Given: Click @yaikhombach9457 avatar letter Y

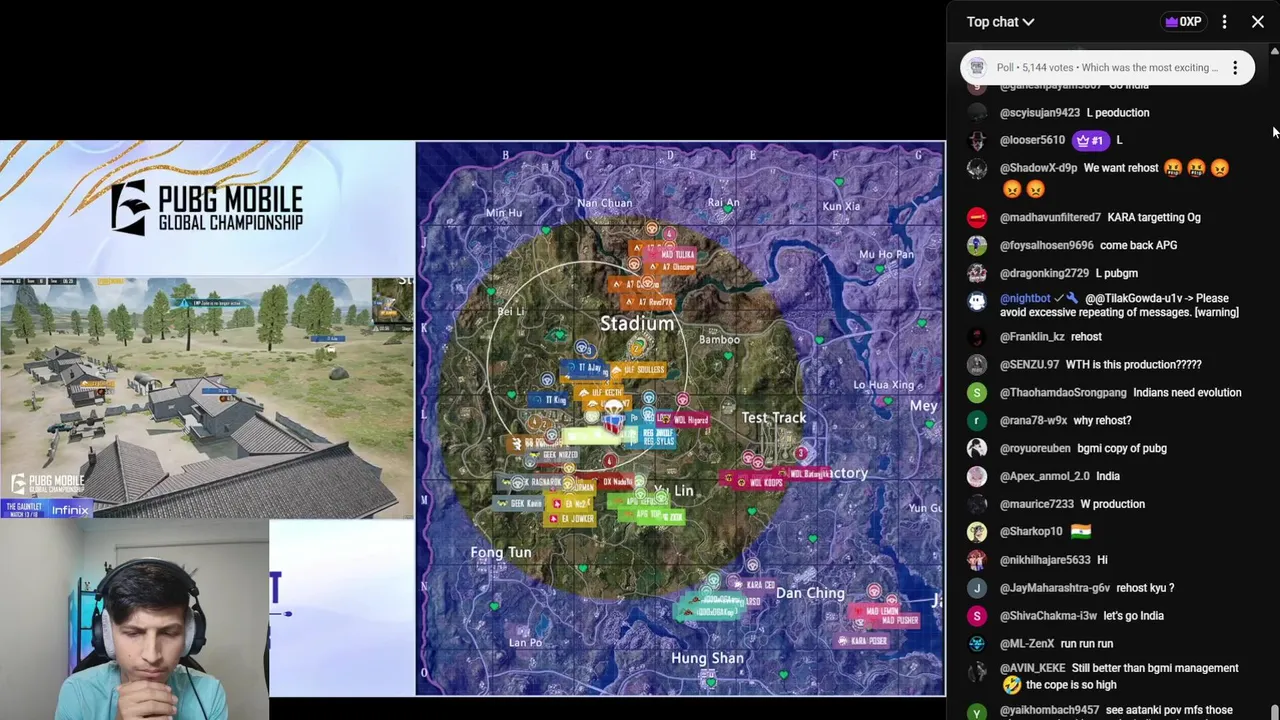Looking at the screenshot, I should pos(977,712).
